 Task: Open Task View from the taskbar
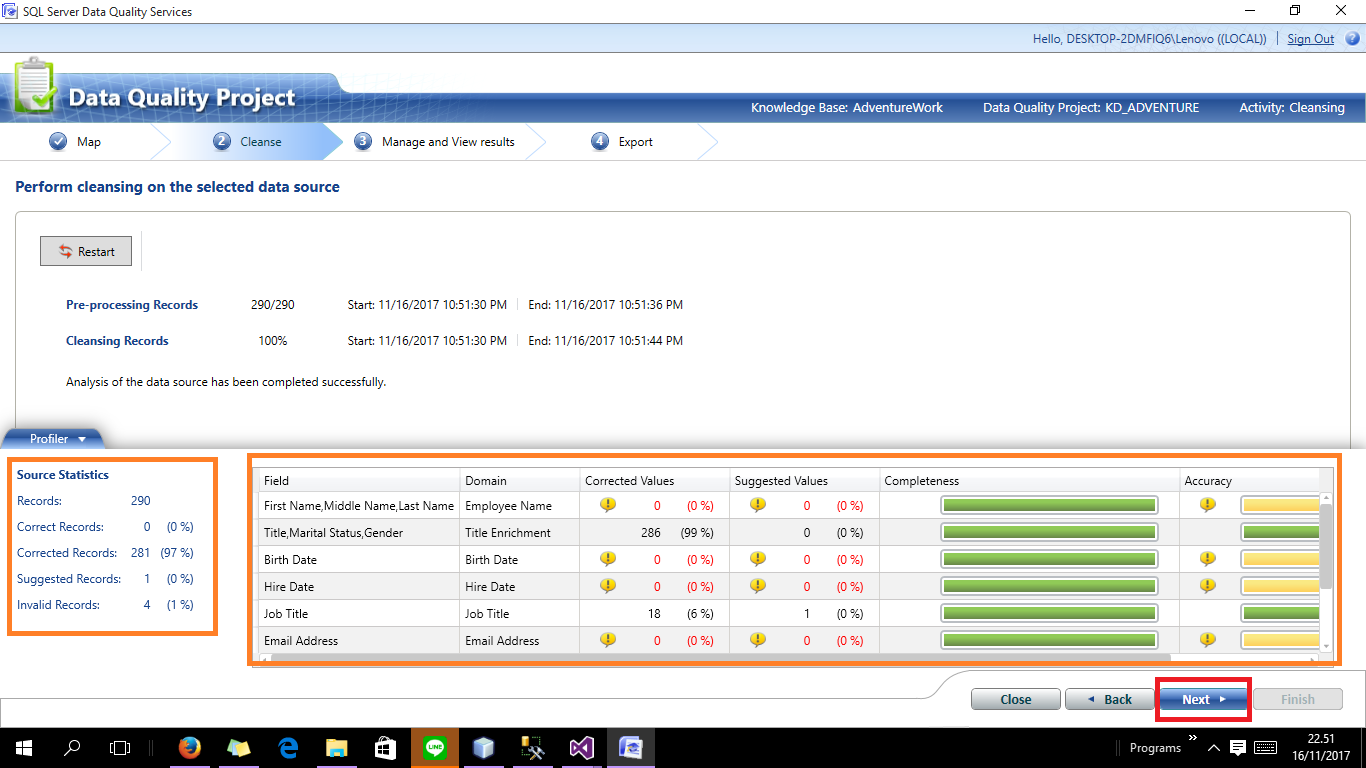click(x=120, y=747)
